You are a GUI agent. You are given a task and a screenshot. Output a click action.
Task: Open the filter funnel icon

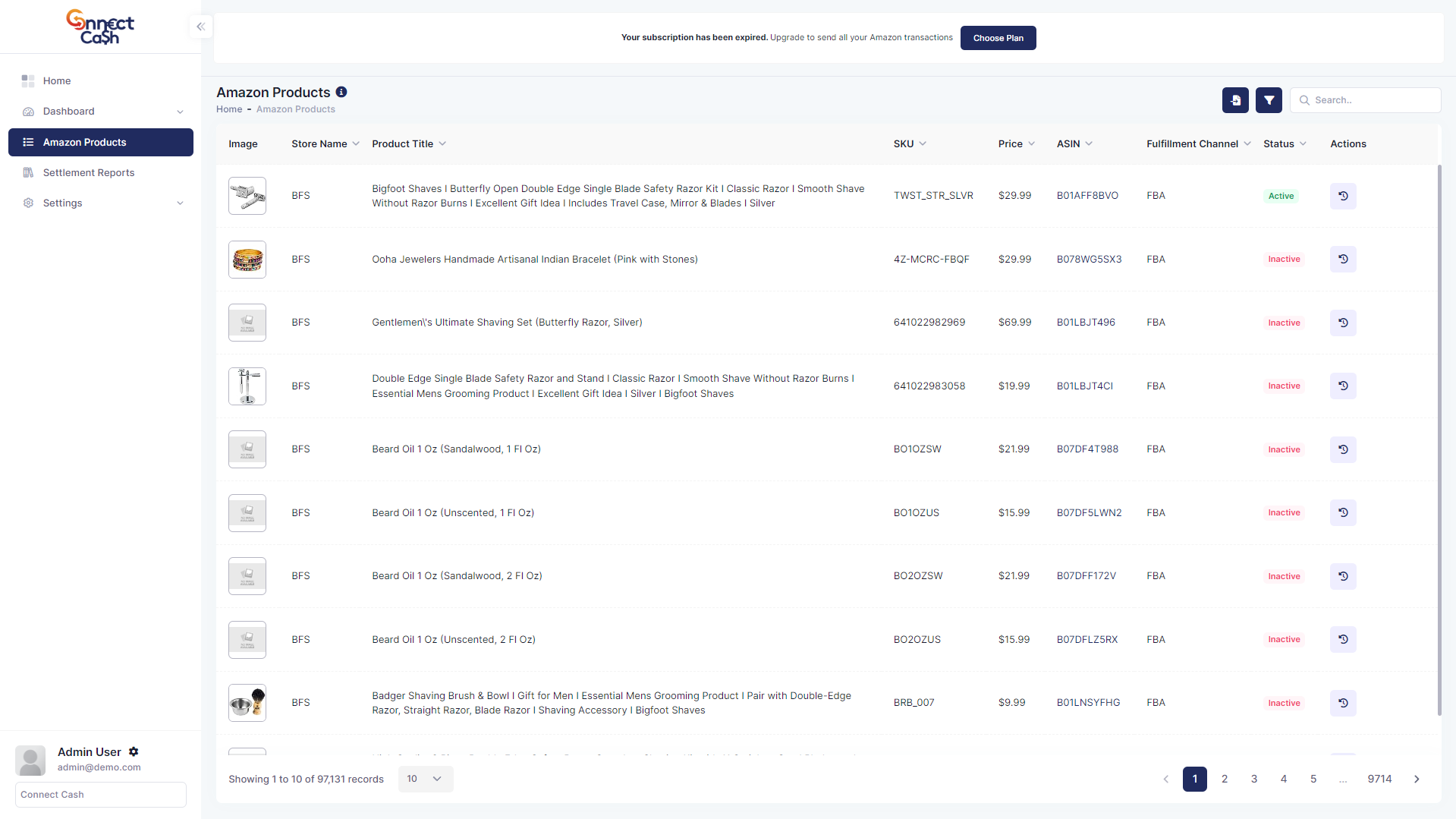coord(1269,100)
